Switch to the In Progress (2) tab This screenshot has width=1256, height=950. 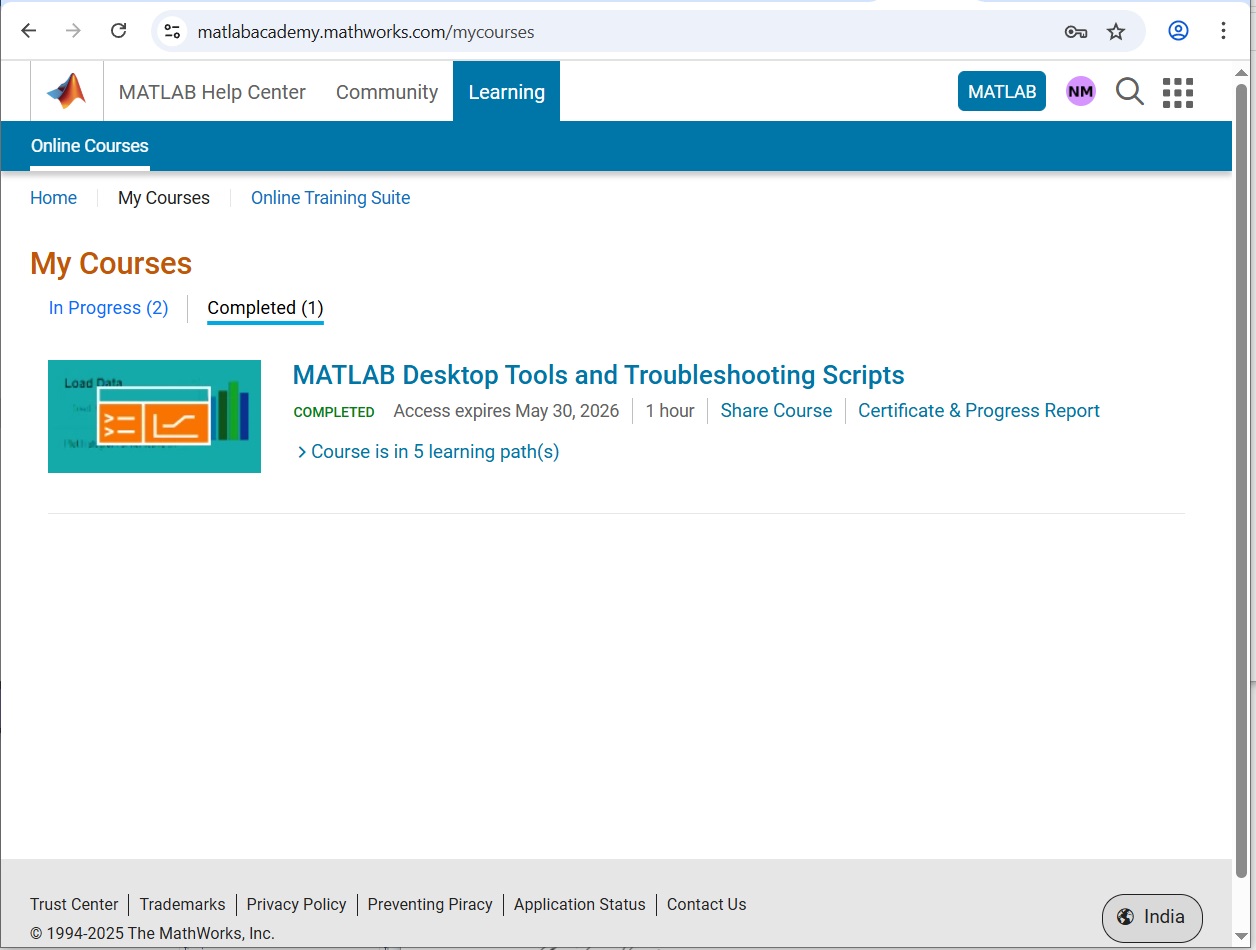pyautogui.click(x=108, y=308)
